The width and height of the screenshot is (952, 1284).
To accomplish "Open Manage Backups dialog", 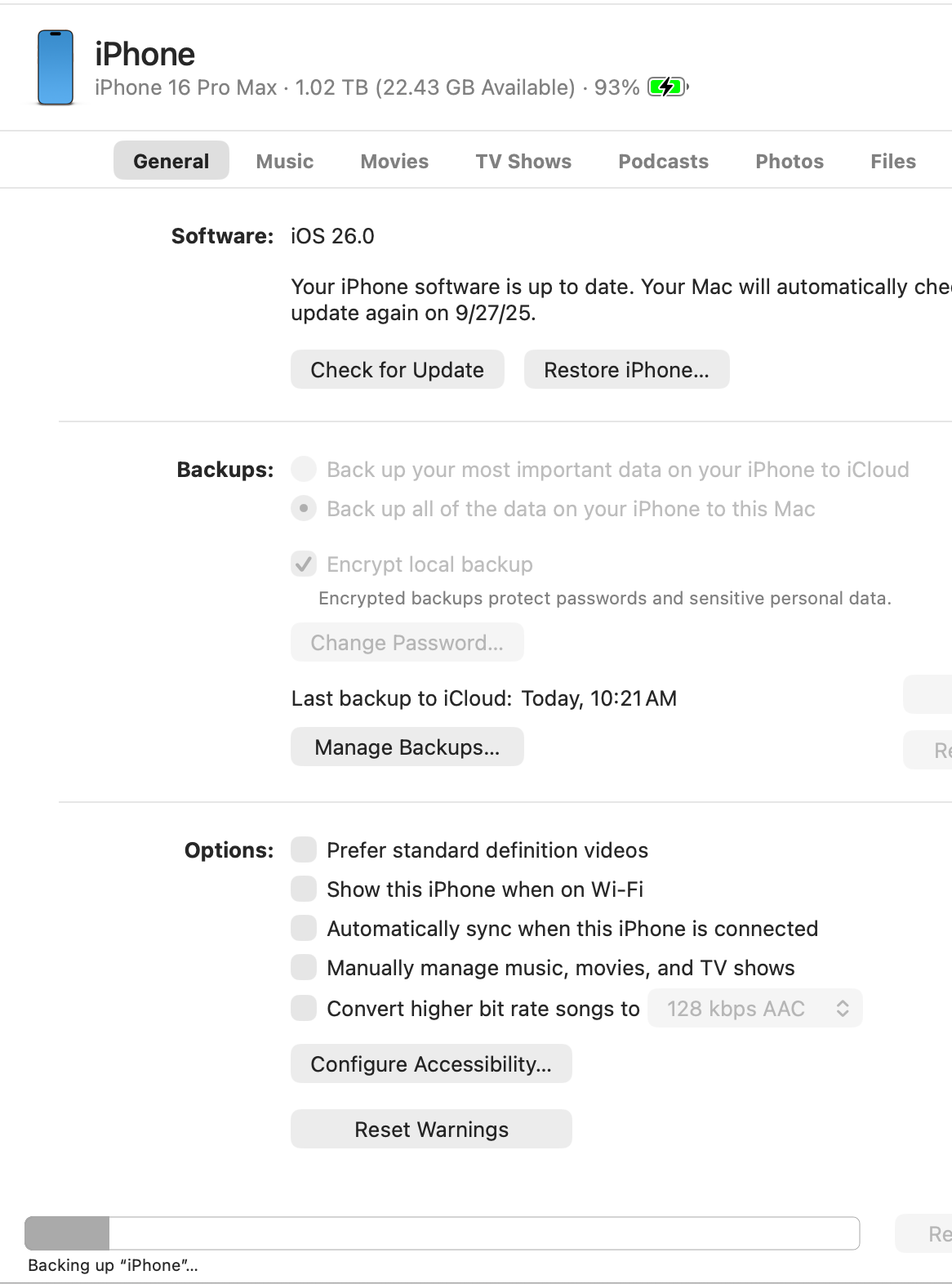I will (x=407, y=747).
